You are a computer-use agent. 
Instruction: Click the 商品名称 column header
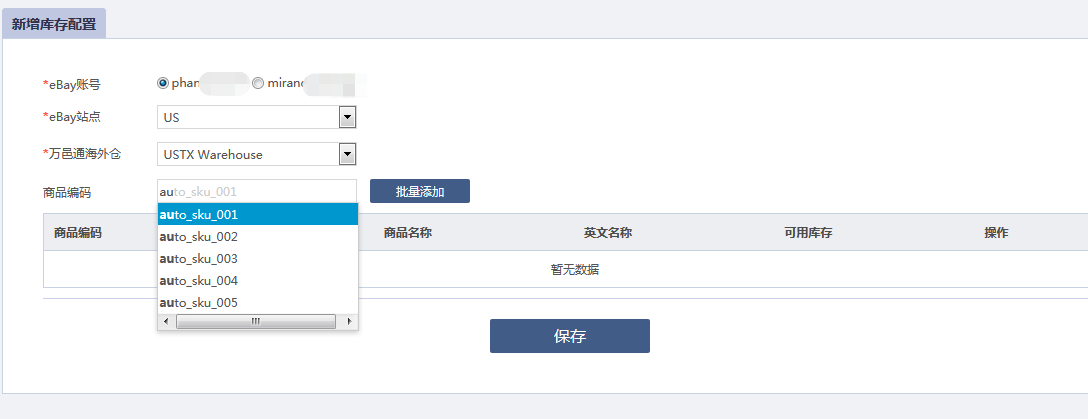(408, 233)
